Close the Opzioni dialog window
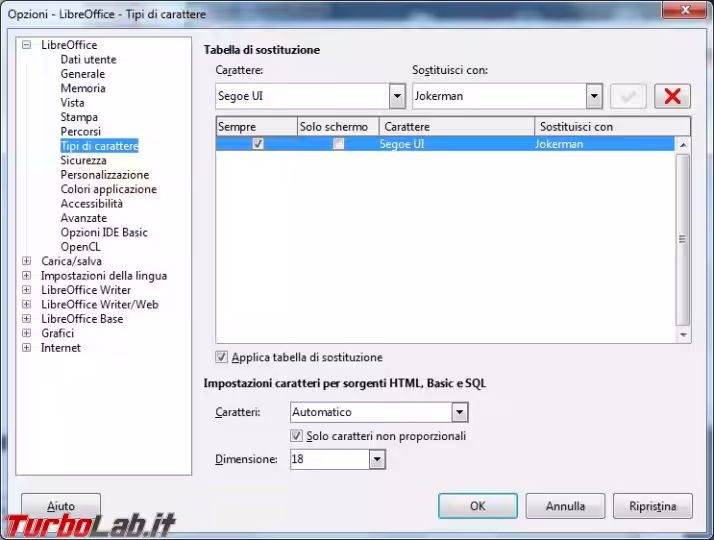The image size is (714, 540). [684, 10]
